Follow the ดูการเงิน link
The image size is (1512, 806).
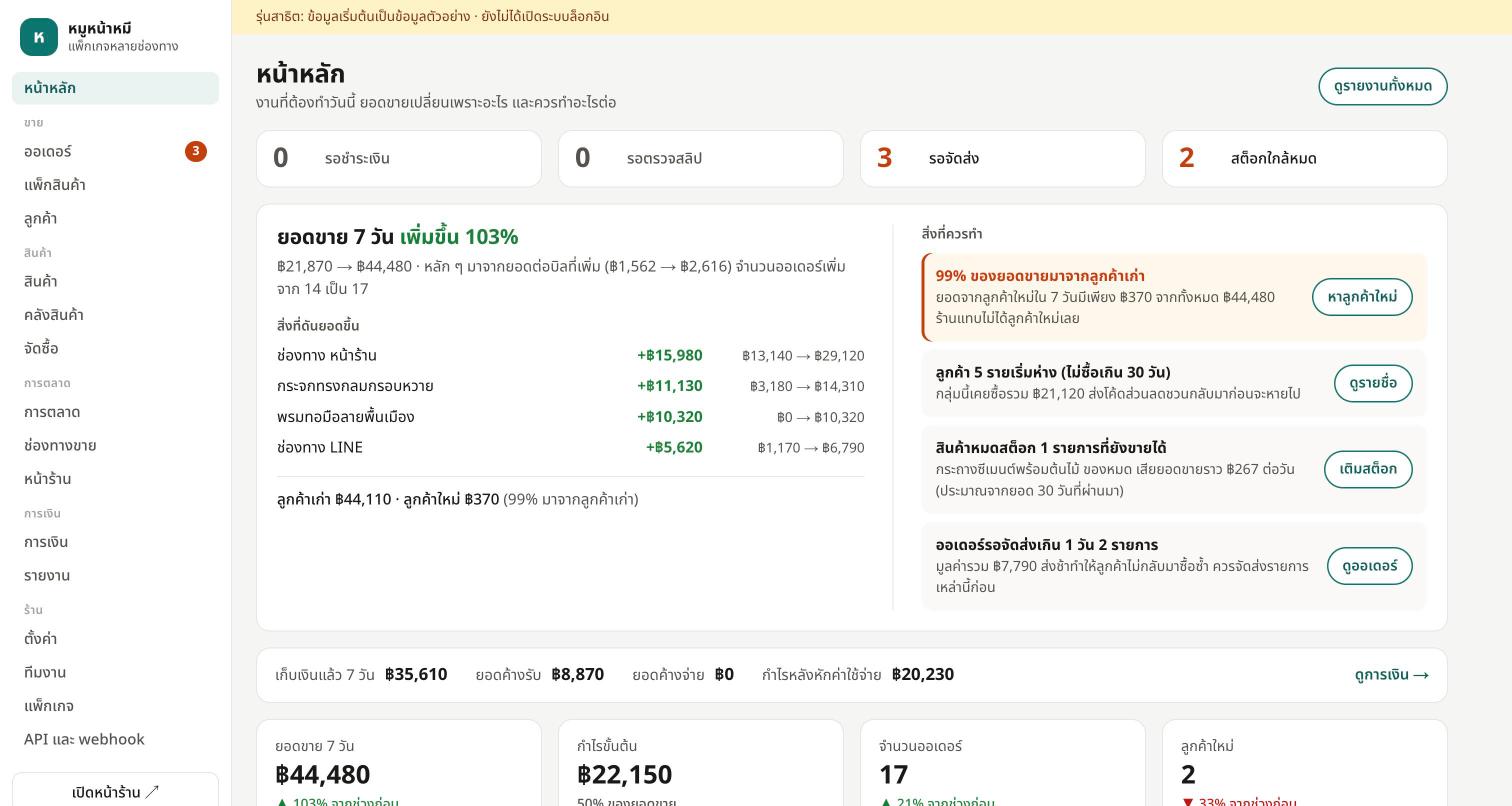click(1392, 675)
